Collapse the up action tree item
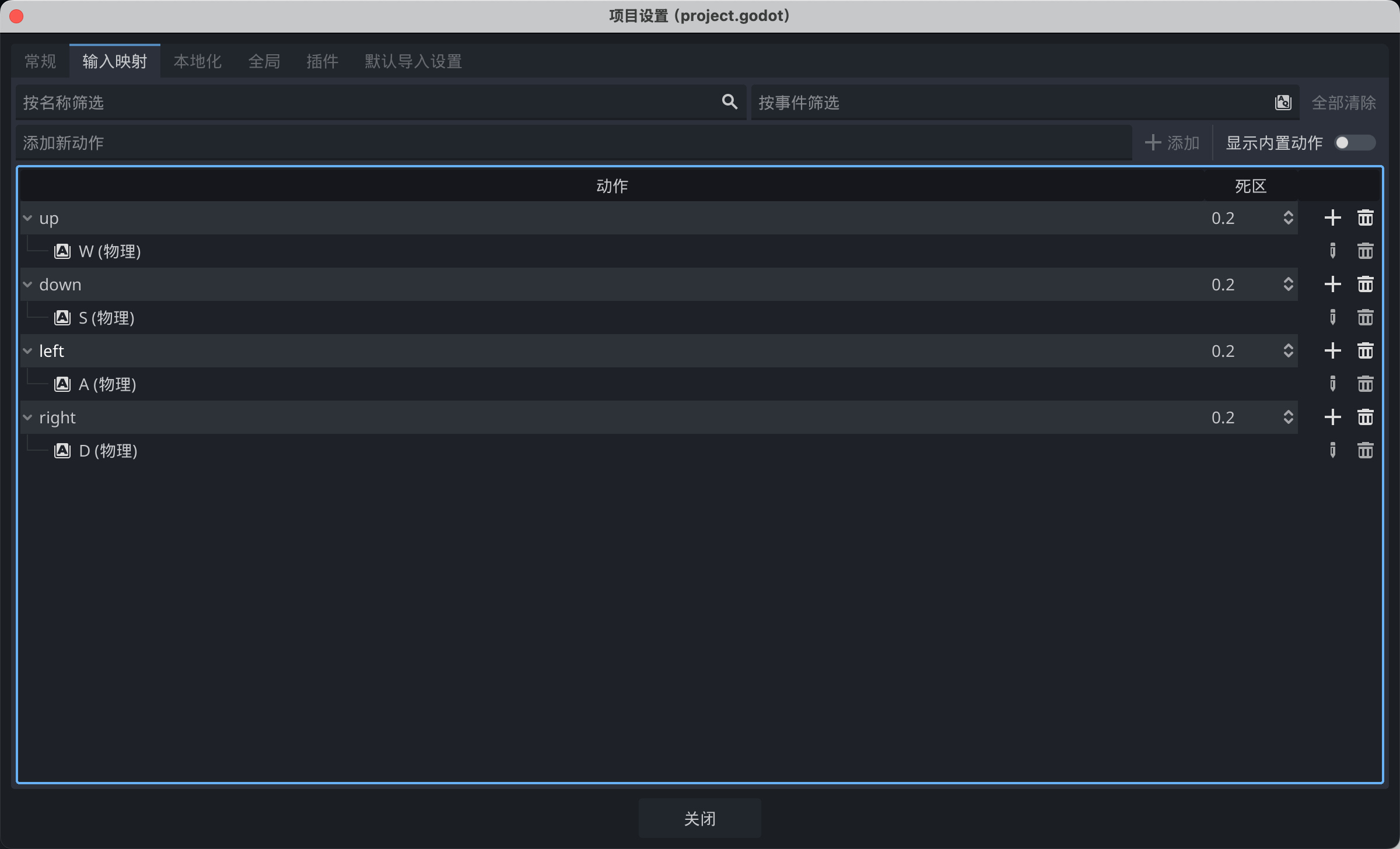 click(27, 218)
